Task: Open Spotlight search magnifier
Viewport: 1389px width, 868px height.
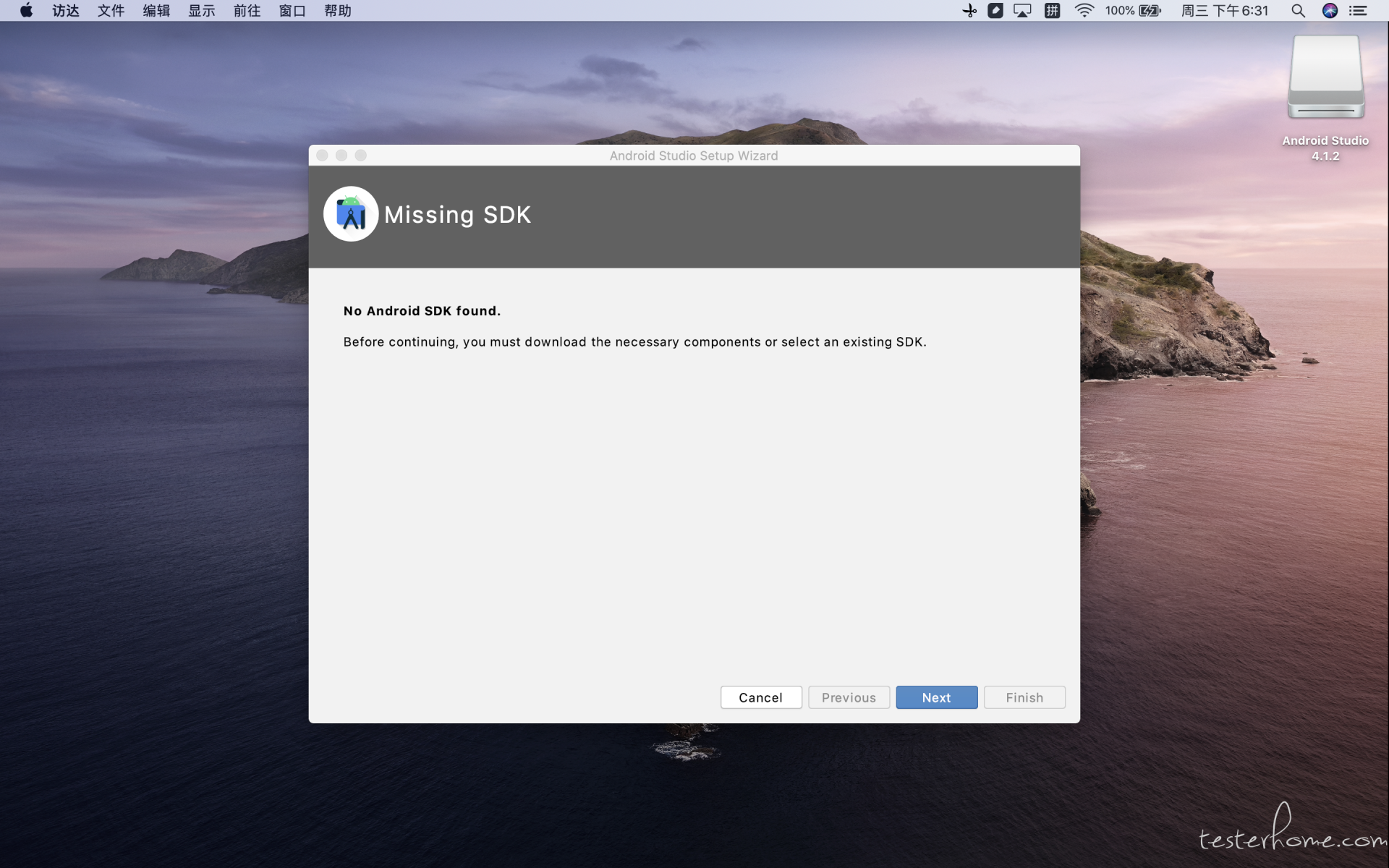Action: [1298, 10]
